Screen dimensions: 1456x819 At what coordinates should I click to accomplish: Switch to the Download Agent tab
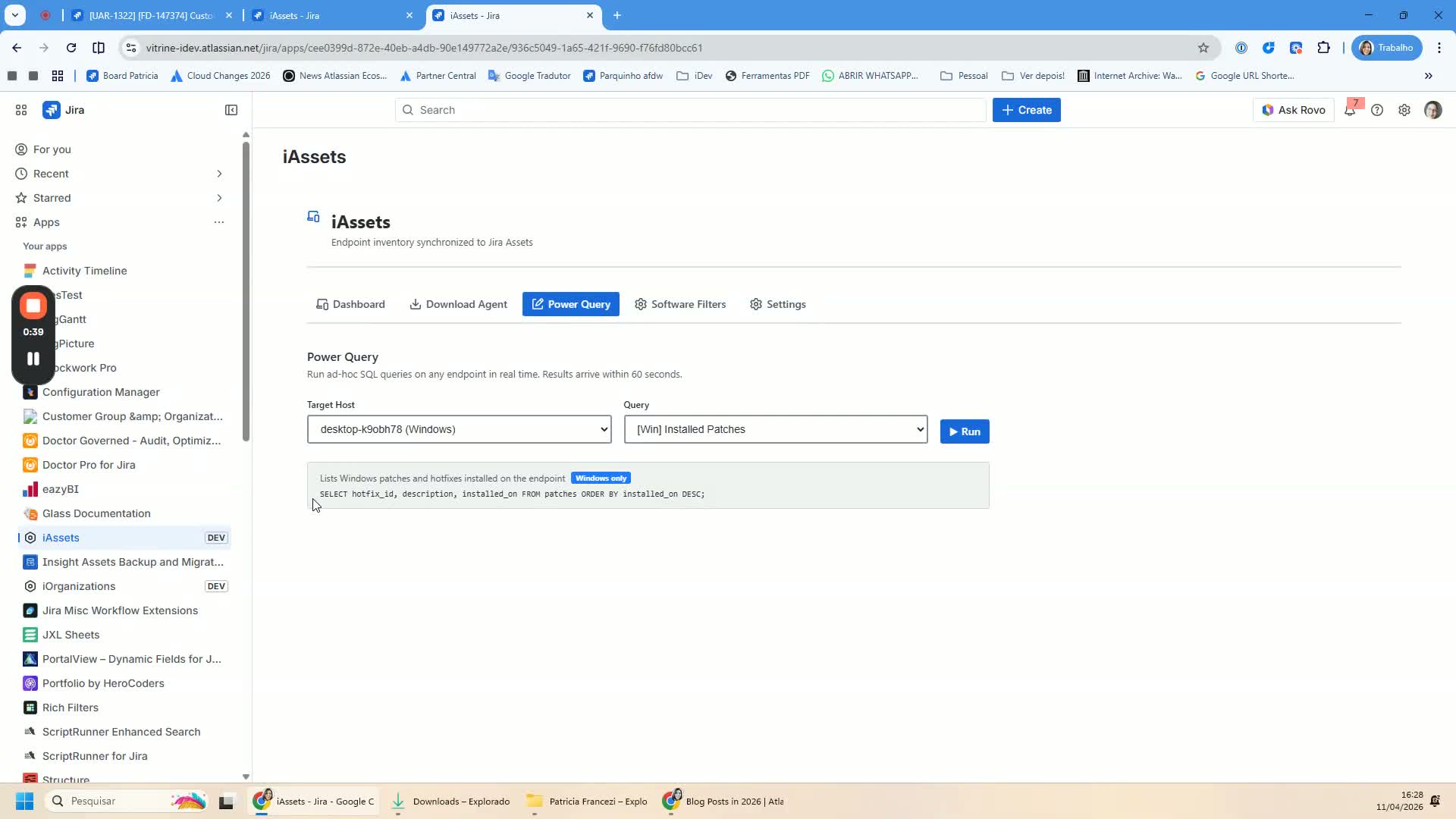click(458, 304)
